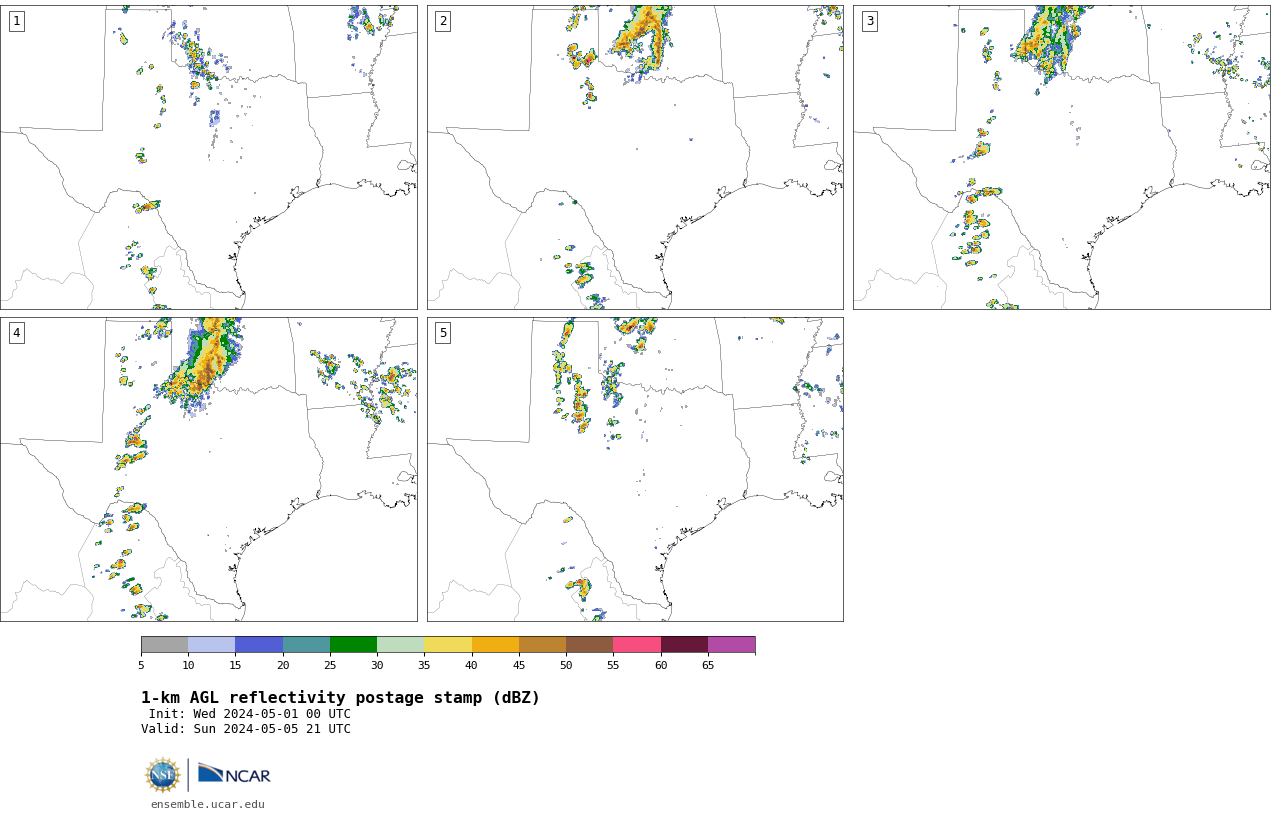Click the blue 15-20 dBZ swatch
Screen dimensions: 1280x815
[259, 644]
